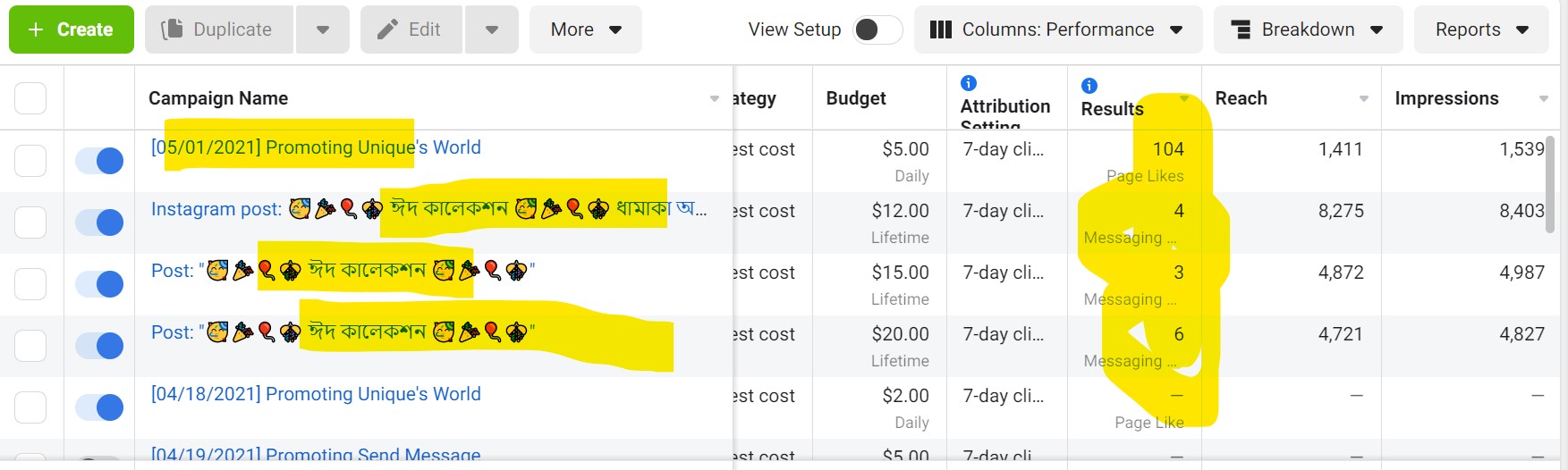Click the green Create button
Image resolution: width=1568 pixels, height=470 pixels.
coord(72,29)
